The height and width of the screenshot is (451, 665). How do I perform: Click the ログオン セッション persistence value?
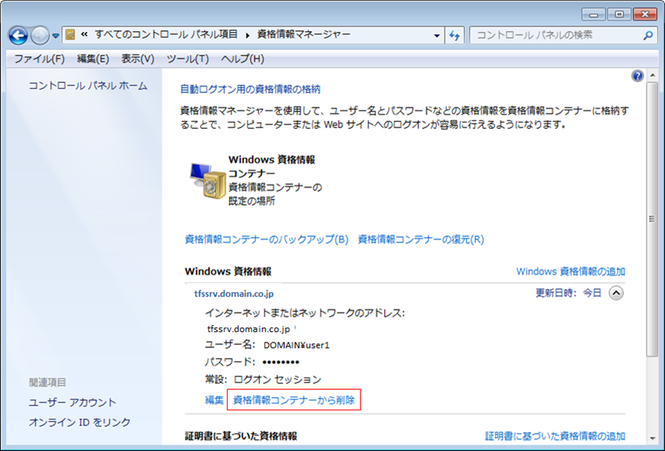click(x=277, y=379)
